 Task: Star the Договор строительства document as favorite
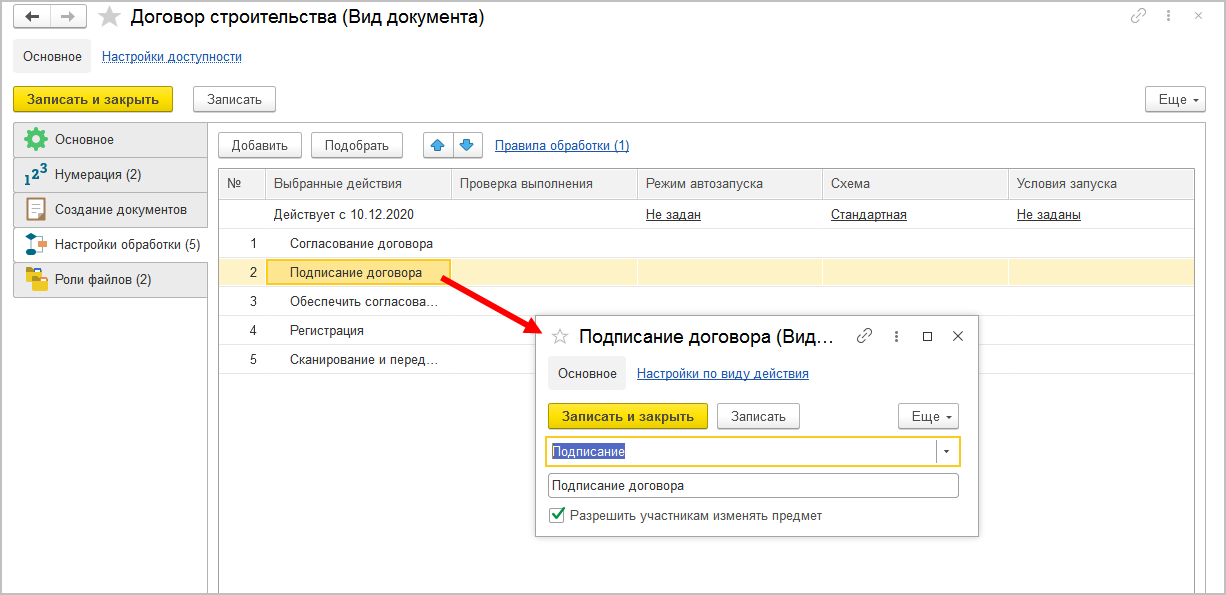110,17
